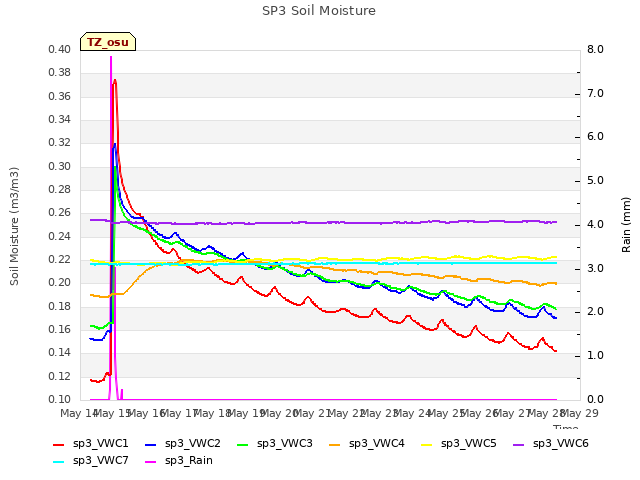Viewport: 640px width, 480px height.
Task: Click the 0.30 left axis tick label
Action: [60, 166]
